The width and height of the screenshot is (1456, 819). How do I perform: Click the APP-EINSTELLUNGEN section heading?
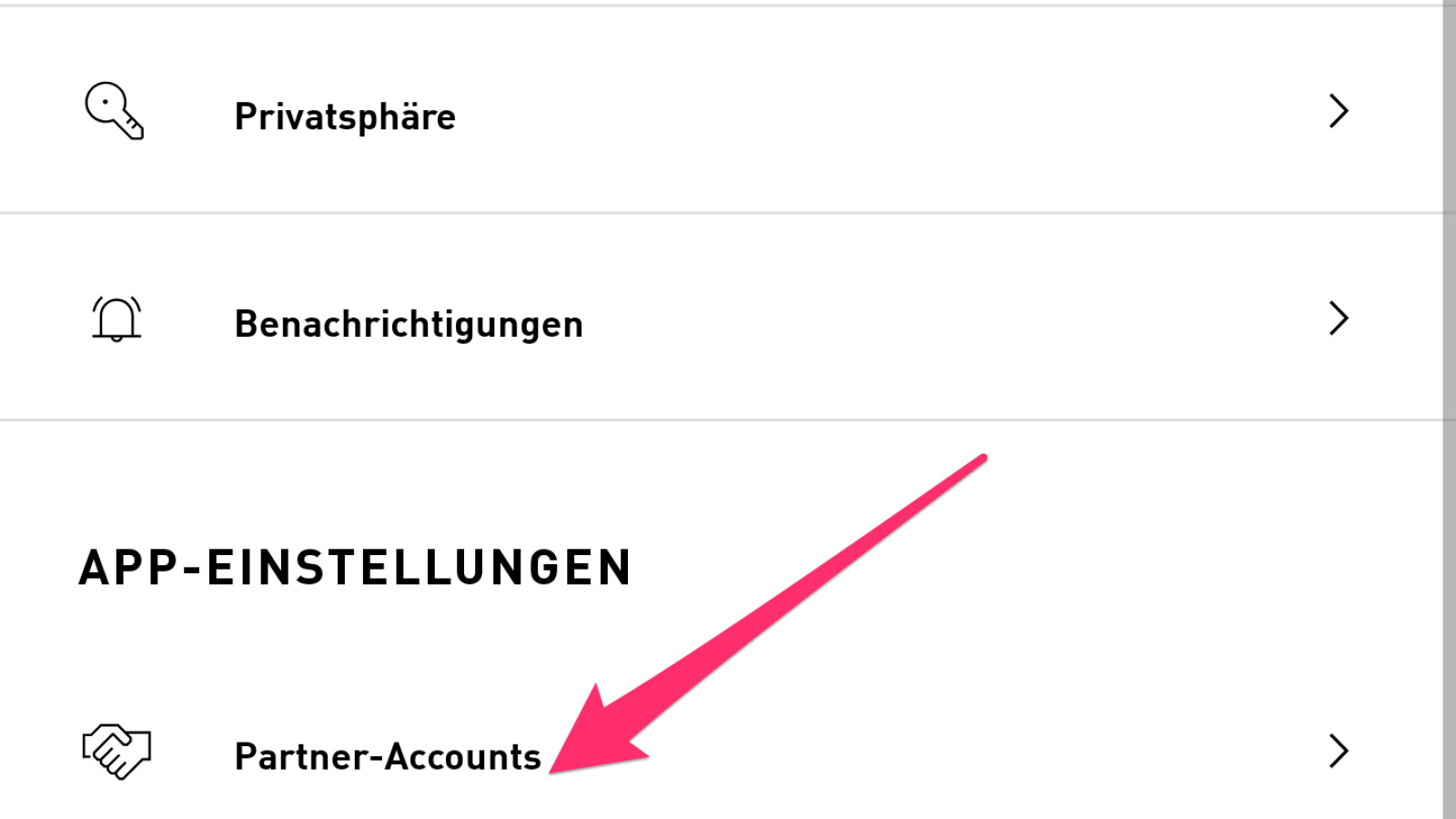point(355,568)
